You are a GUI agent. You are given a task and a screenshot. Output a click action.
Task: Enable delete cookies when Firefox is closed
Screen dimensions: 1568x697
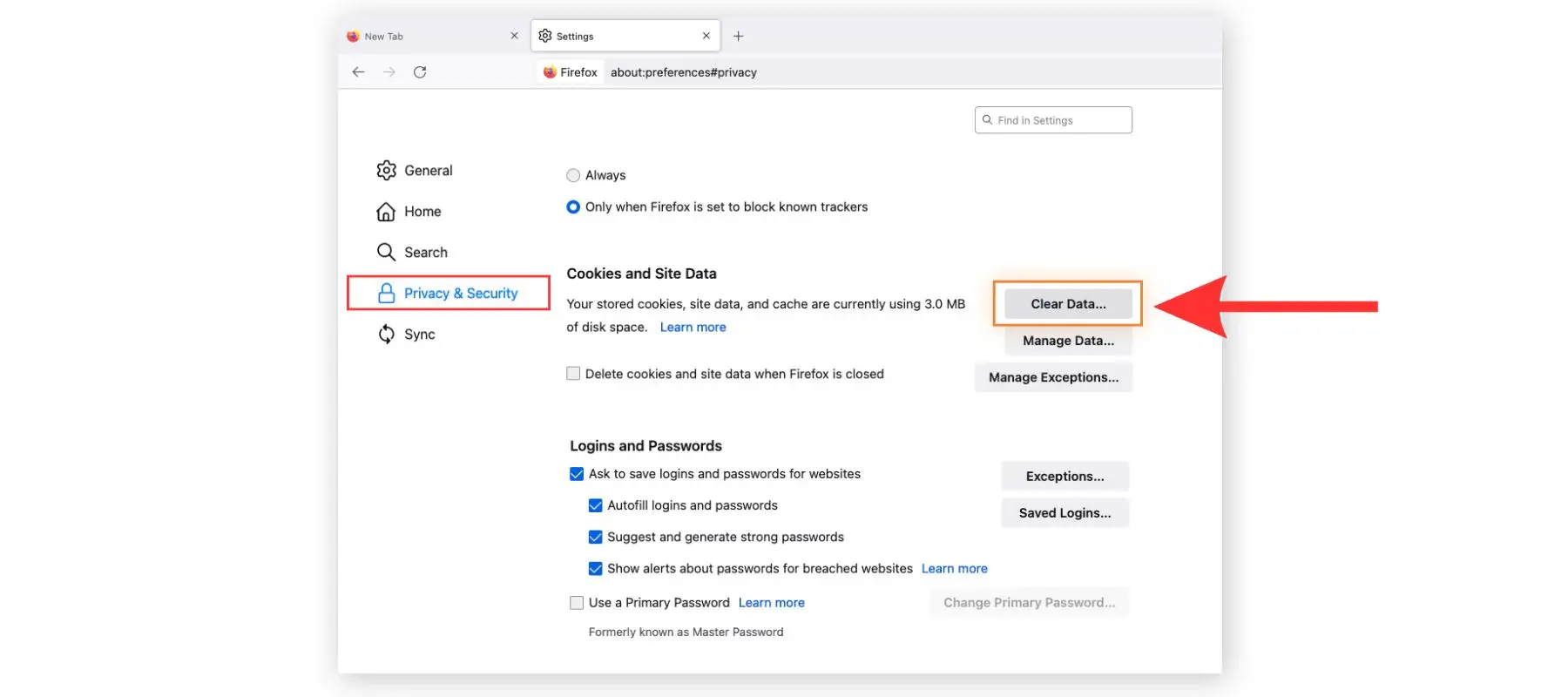[573, 374]
